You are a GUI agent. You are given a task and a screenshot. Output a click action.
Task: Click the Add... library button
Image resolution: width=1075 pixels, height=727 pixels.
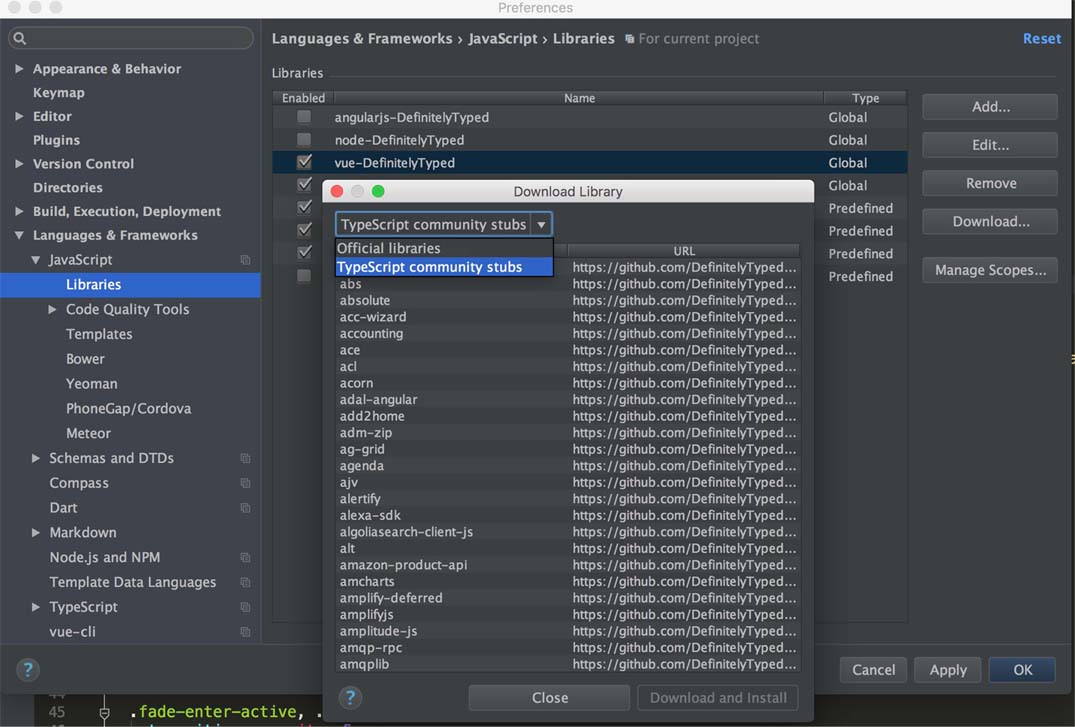pos(990,106)
